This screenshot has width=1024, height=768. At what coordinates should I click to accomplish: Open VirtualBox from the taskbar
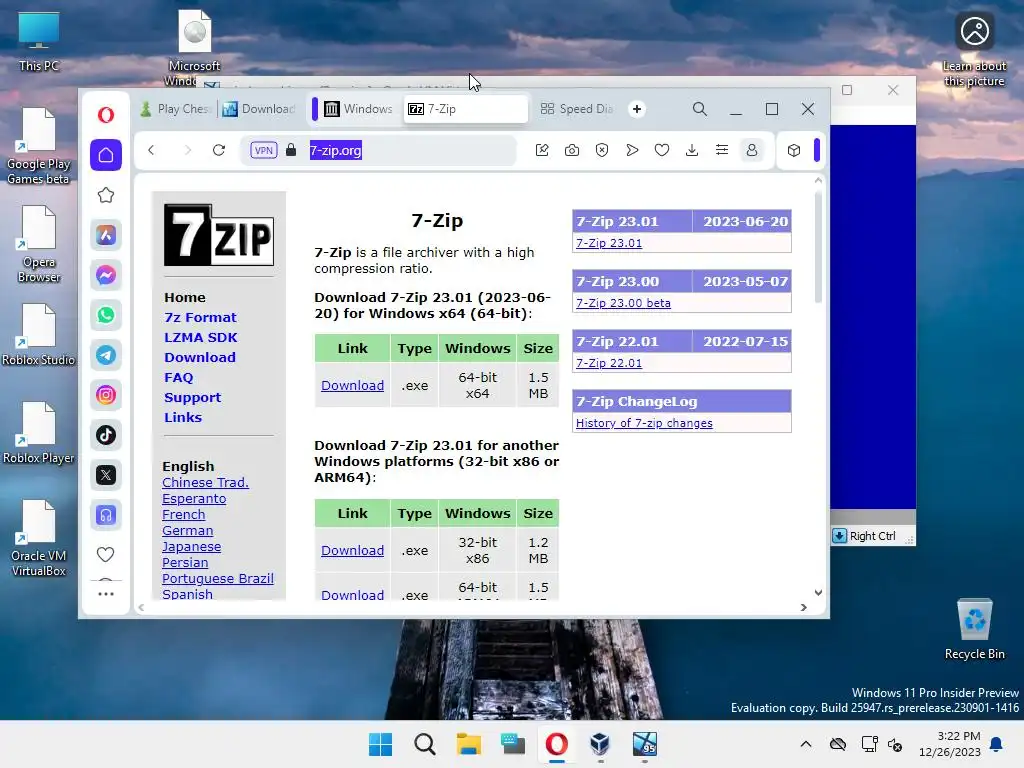(600, 744)
